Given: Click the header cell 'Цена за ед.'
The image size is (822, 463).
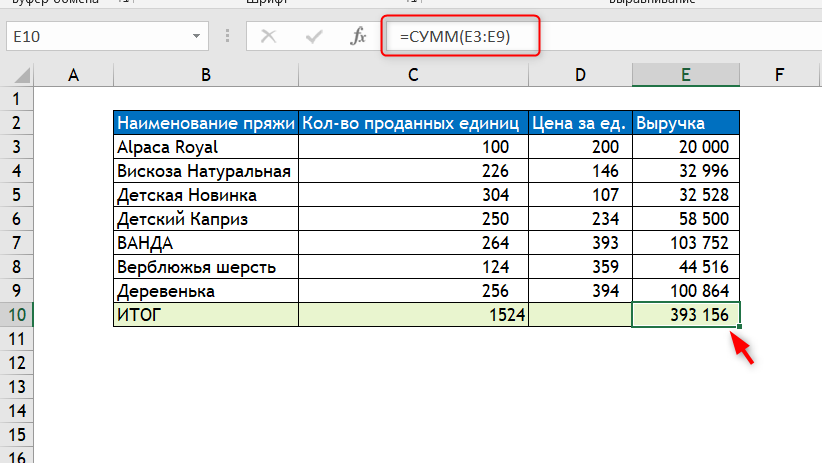Looking at the screenshot, I should click(580, 123).
